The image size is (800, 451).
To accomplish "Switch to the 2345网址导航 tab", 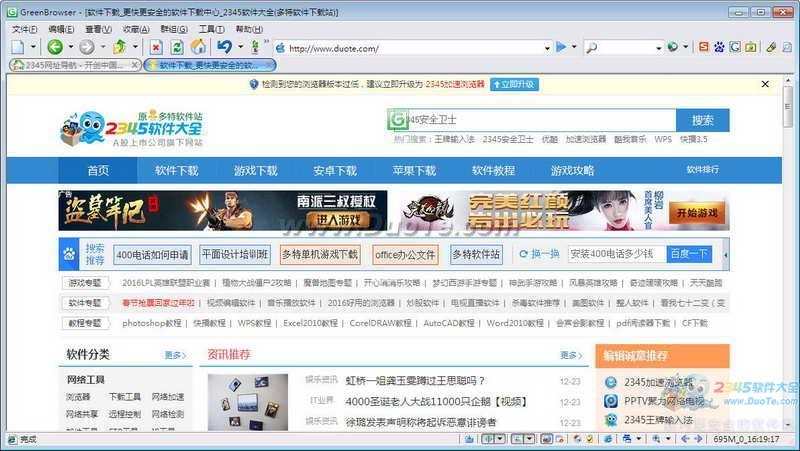I will (x=72, y=65).
